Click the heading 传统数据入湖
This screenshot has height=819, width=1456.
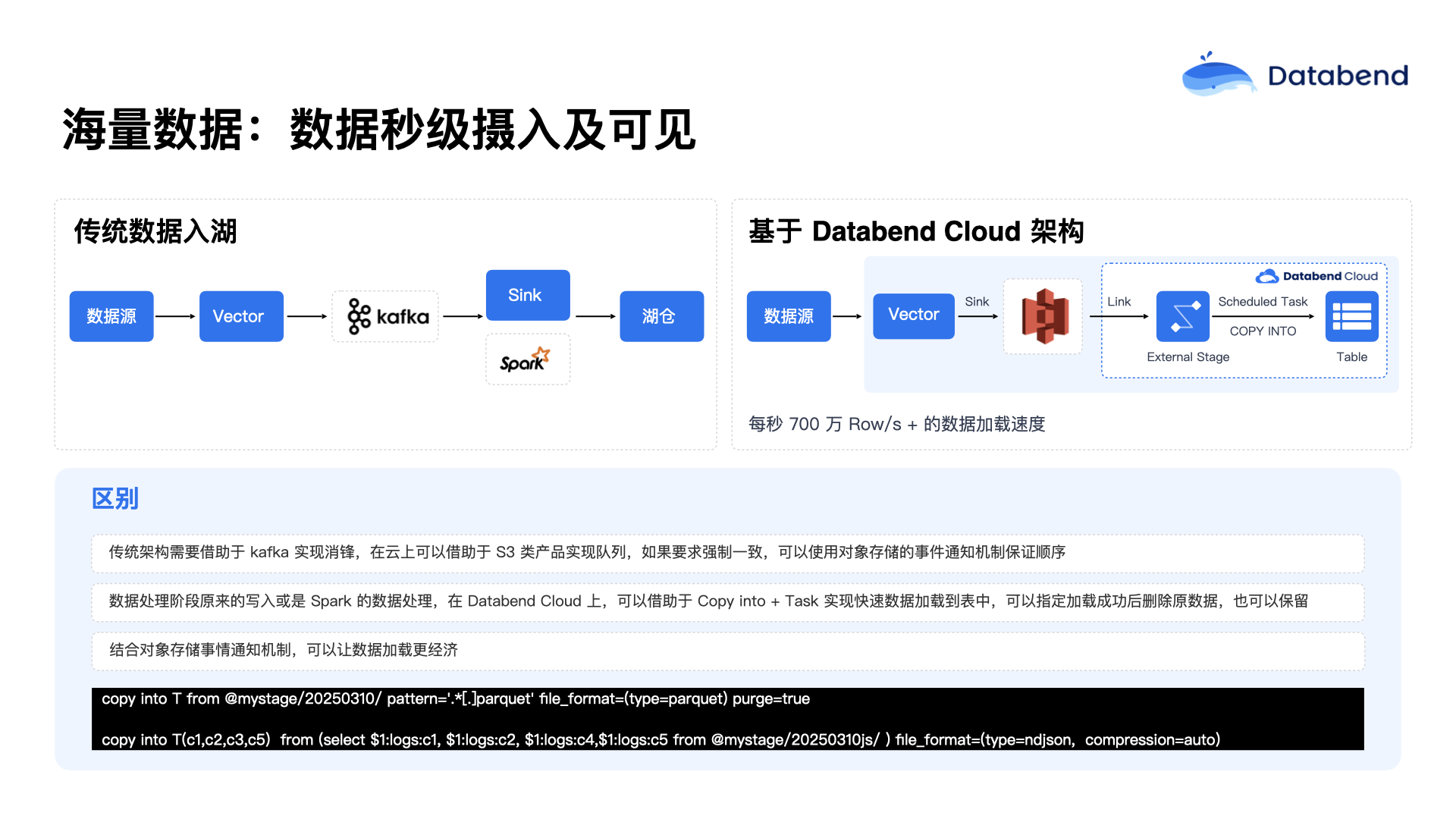point(155,231)
